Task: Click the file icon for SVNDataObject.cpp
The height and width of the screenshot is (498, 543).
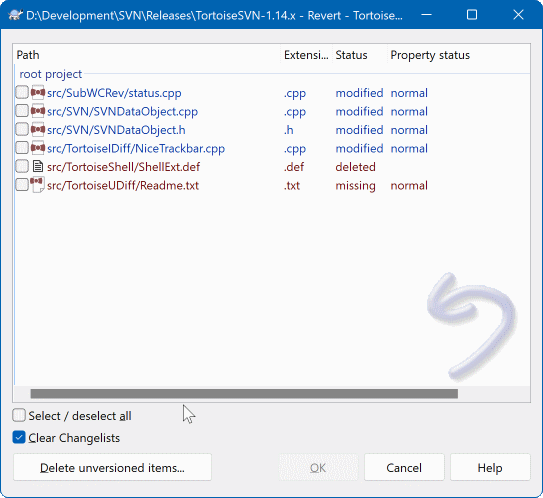Action: (x=38, y=111)
